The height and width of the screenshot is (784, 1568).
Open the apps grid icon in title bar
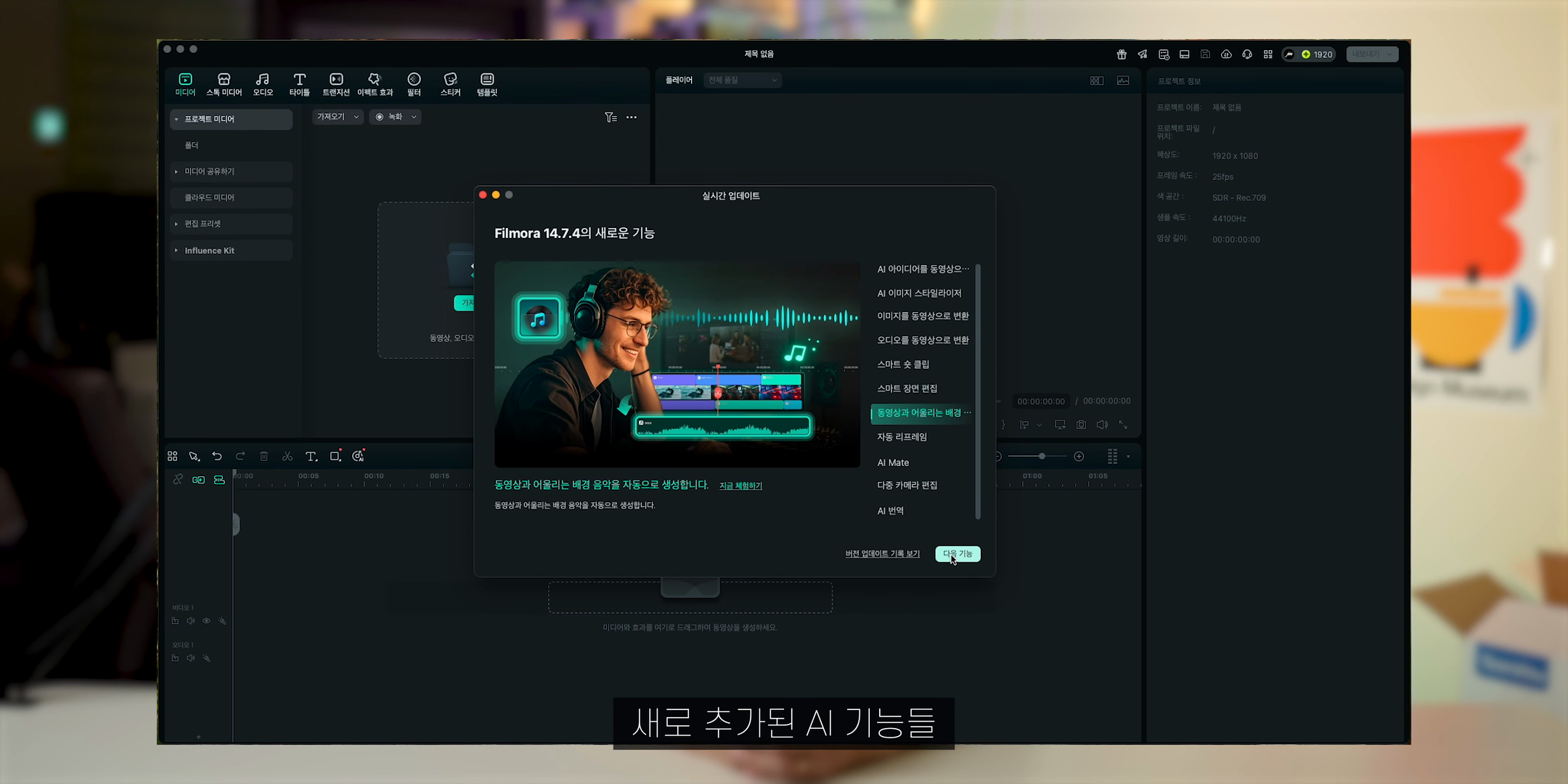[x=1268, y=54]
